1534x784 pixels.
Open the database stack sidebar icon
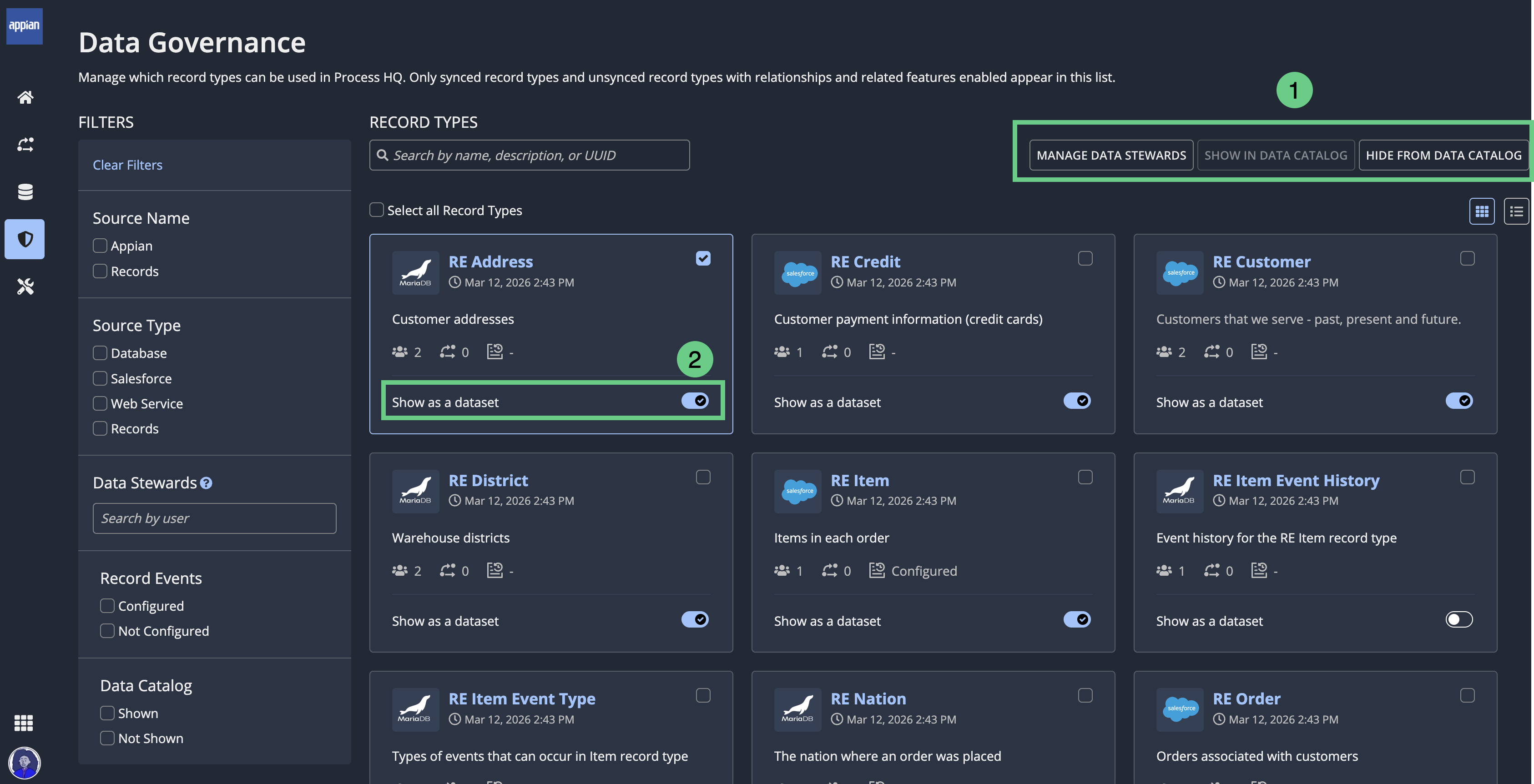click(25, 192)
